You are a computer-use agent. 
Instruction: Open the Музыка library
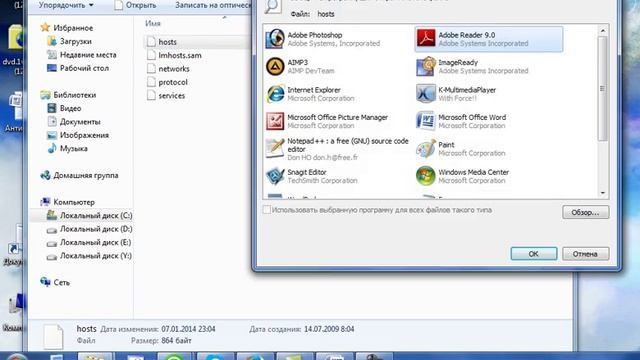[67, 149]
